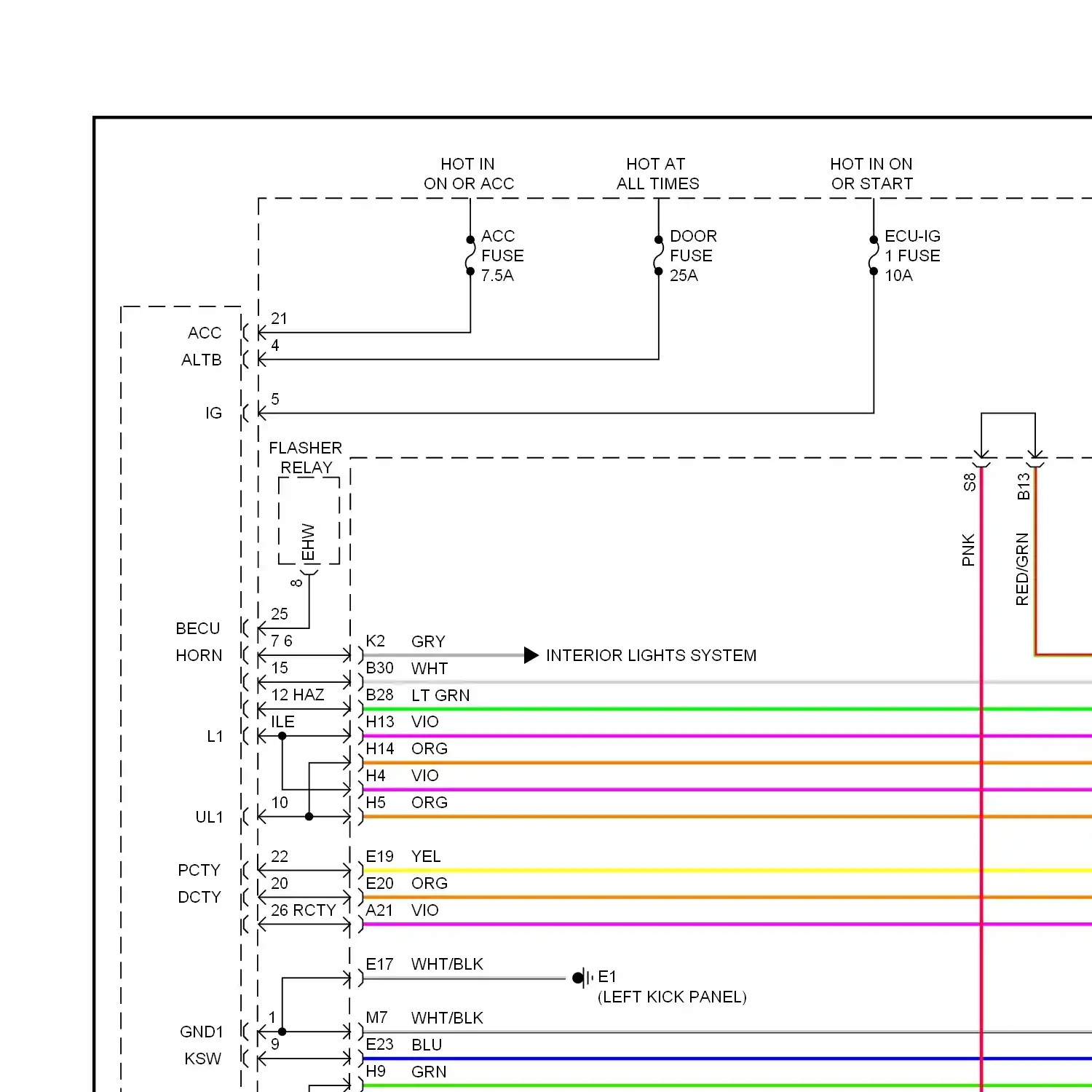The image size is (1092, 1092).
Task: Click the DOOR fuse symbol
Action: click(658, 256)
